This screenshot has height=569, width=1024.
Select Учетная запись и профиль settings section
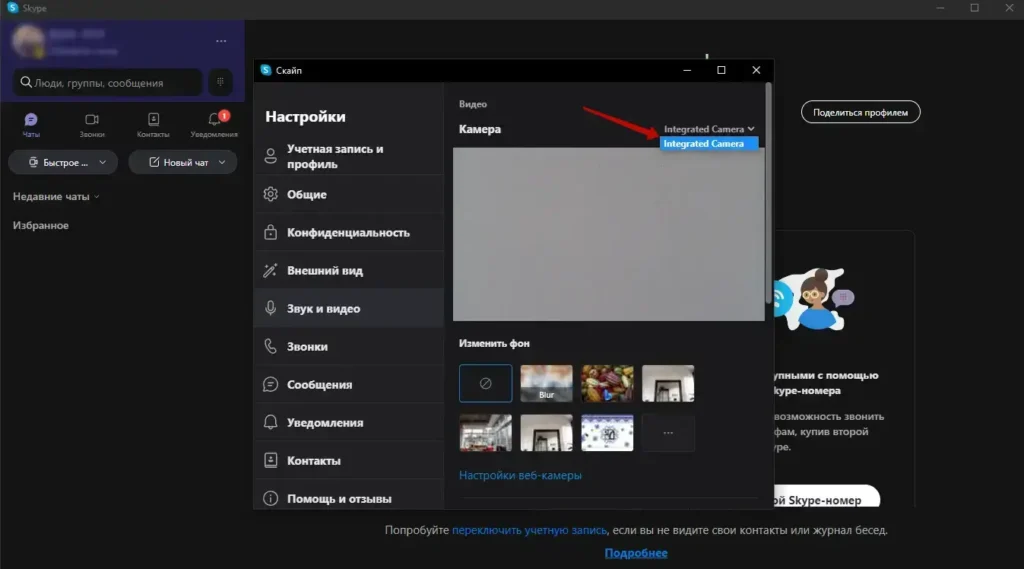(349, 156)
